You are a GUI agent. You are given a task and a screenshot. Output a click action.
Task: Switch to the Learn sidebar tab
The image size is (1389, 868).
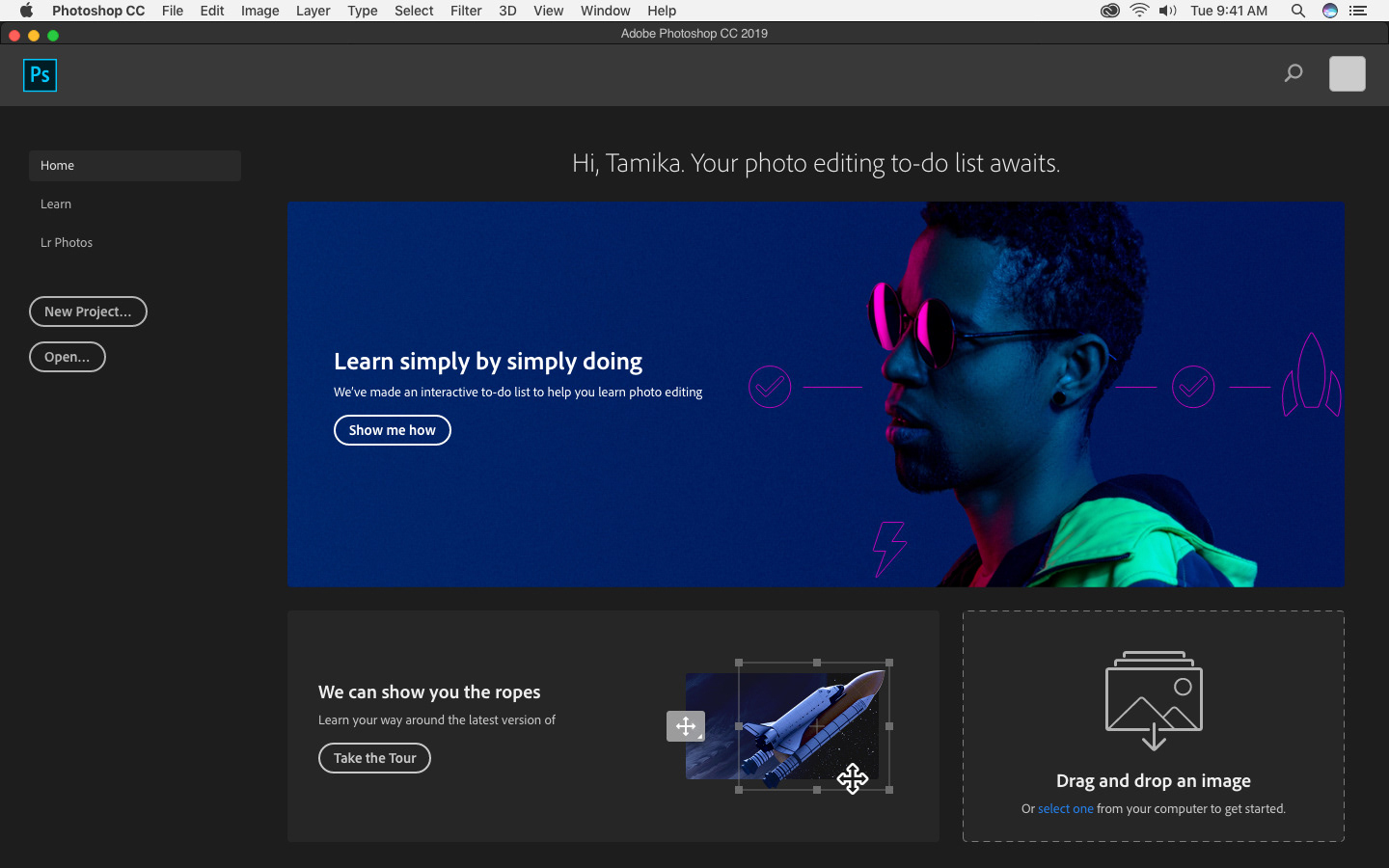pyautogui.click(x=56, y=204)
